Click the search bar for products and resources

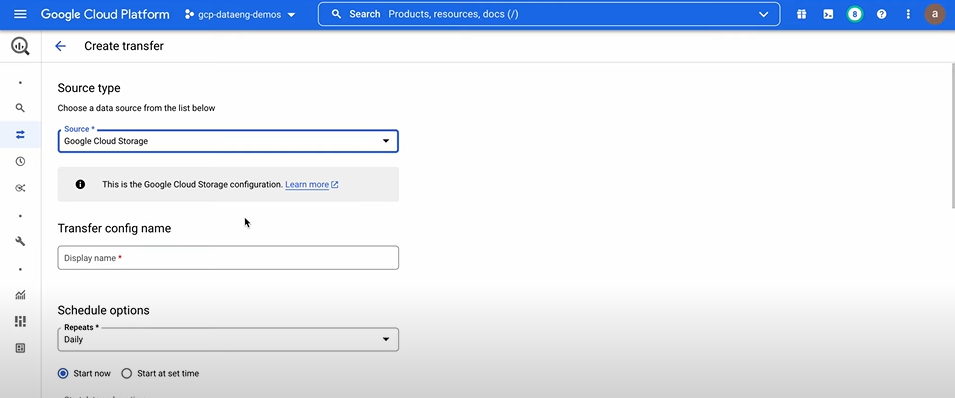[549, 14]
